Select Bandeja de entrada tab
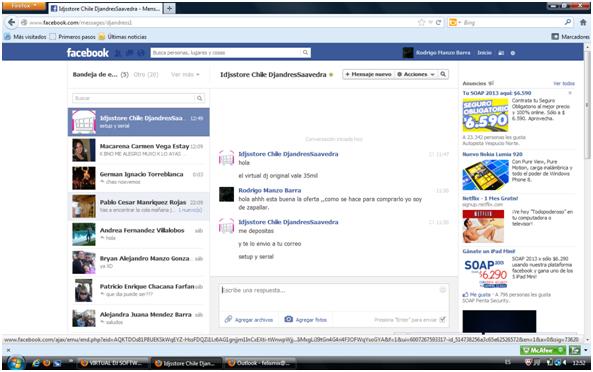This screenshot has height=372, width=593. (101, 74)
